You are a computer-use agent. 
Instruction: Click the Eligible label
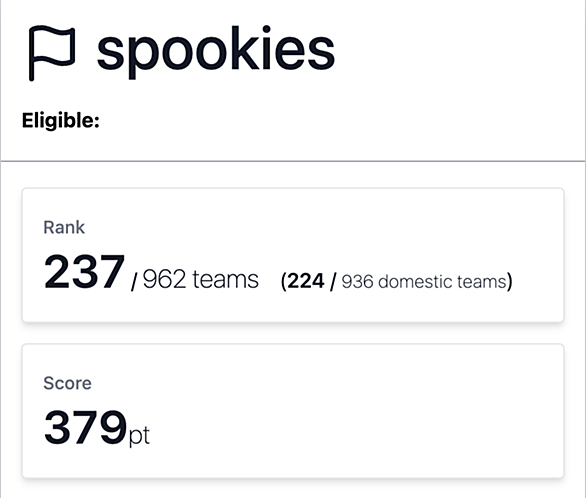pos(61,121)
